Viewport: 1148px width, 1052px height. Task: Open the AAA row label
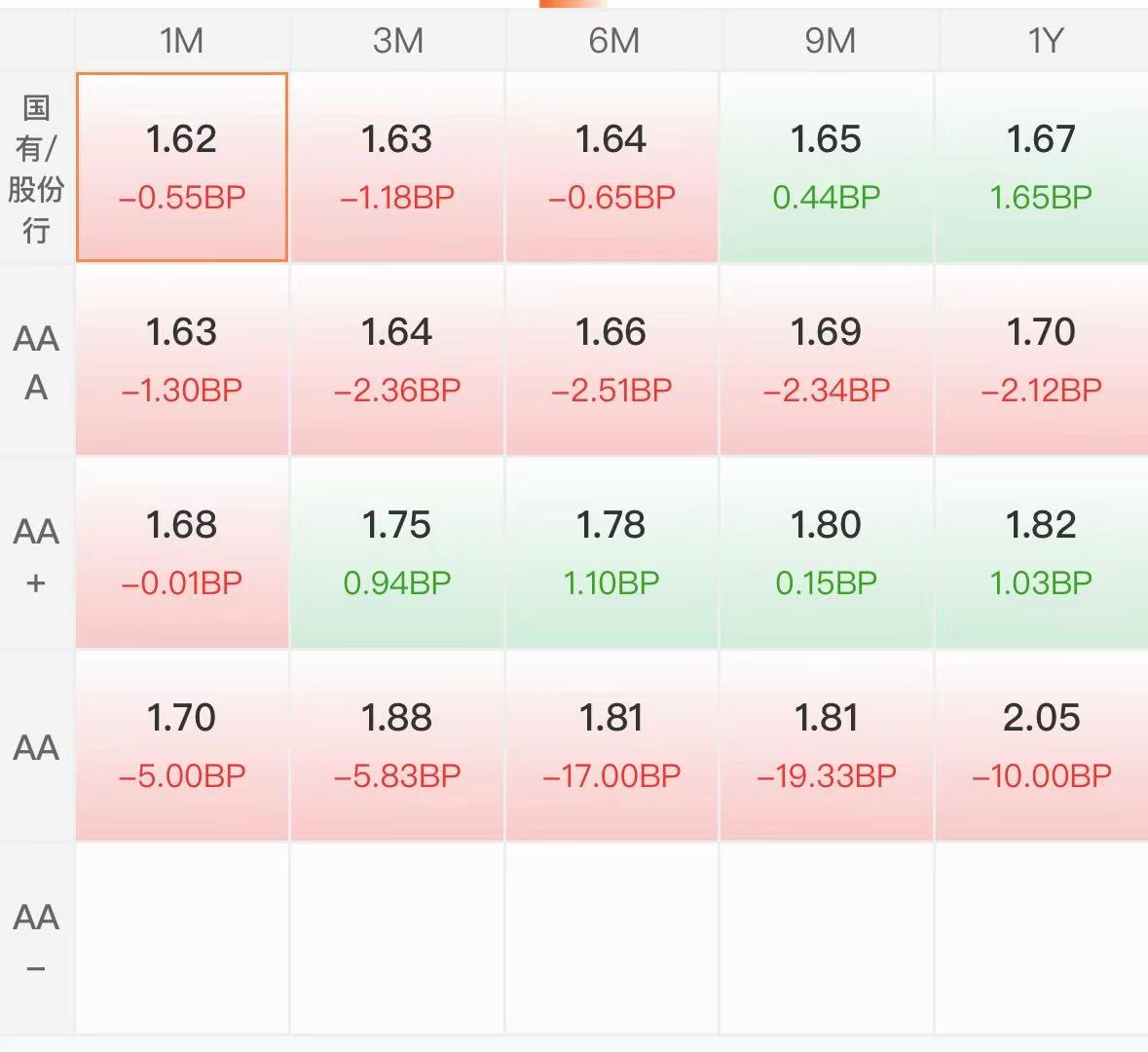pos(36,361)
